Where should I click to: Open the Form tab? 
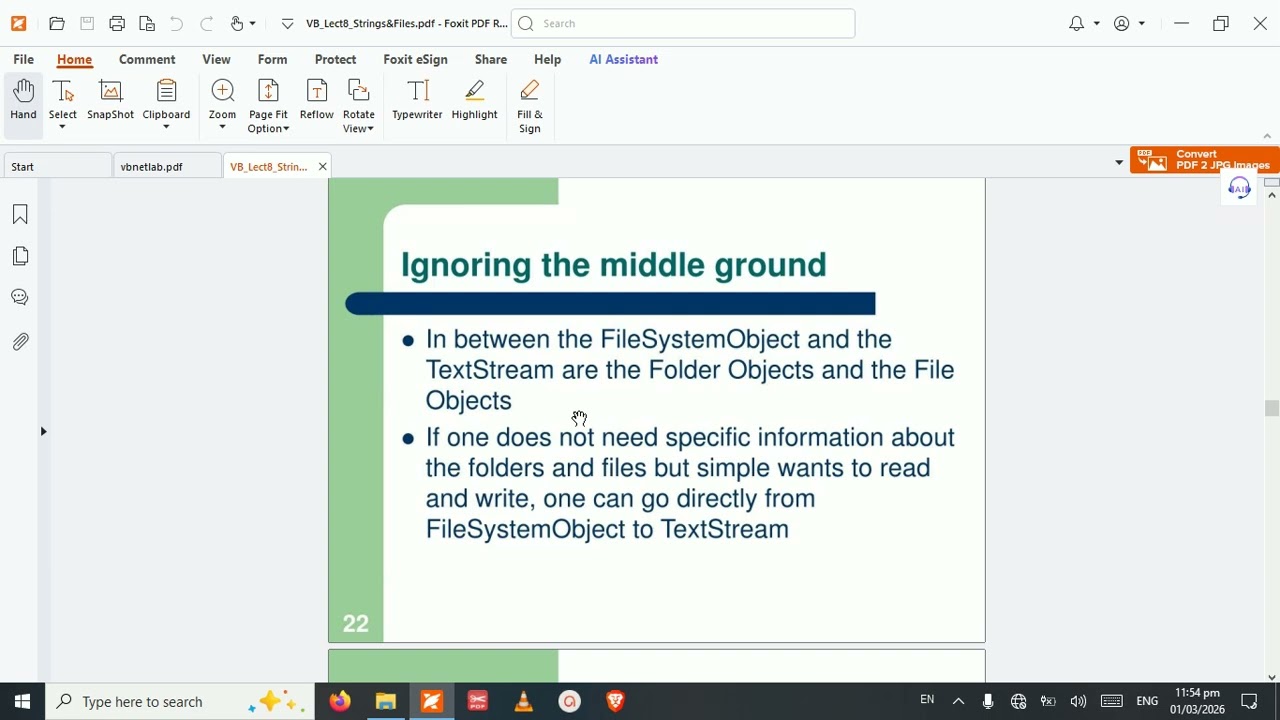(272, 59)
